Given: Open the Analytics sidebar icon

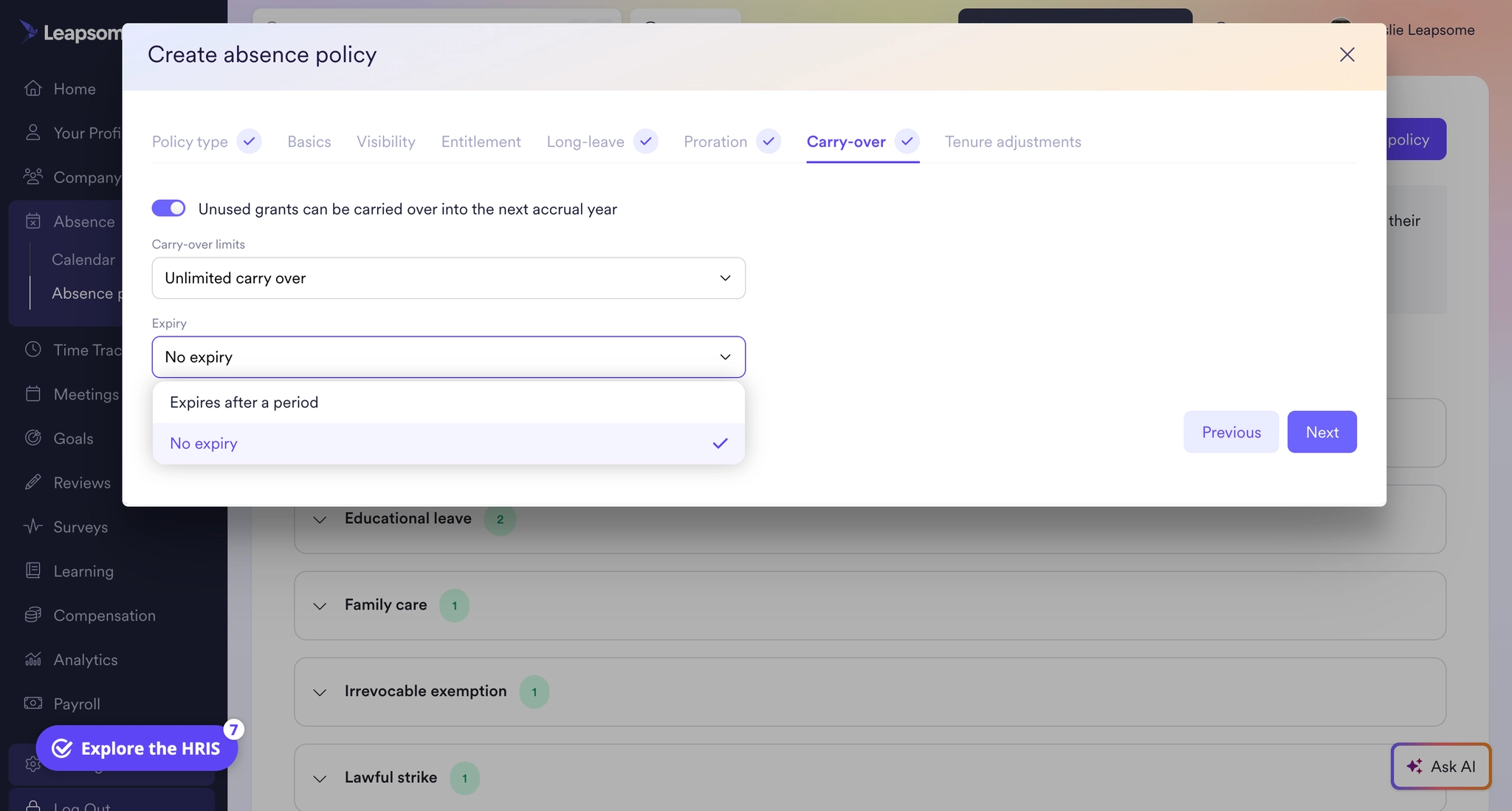Looking at the screenshot, I should (33, 659).
